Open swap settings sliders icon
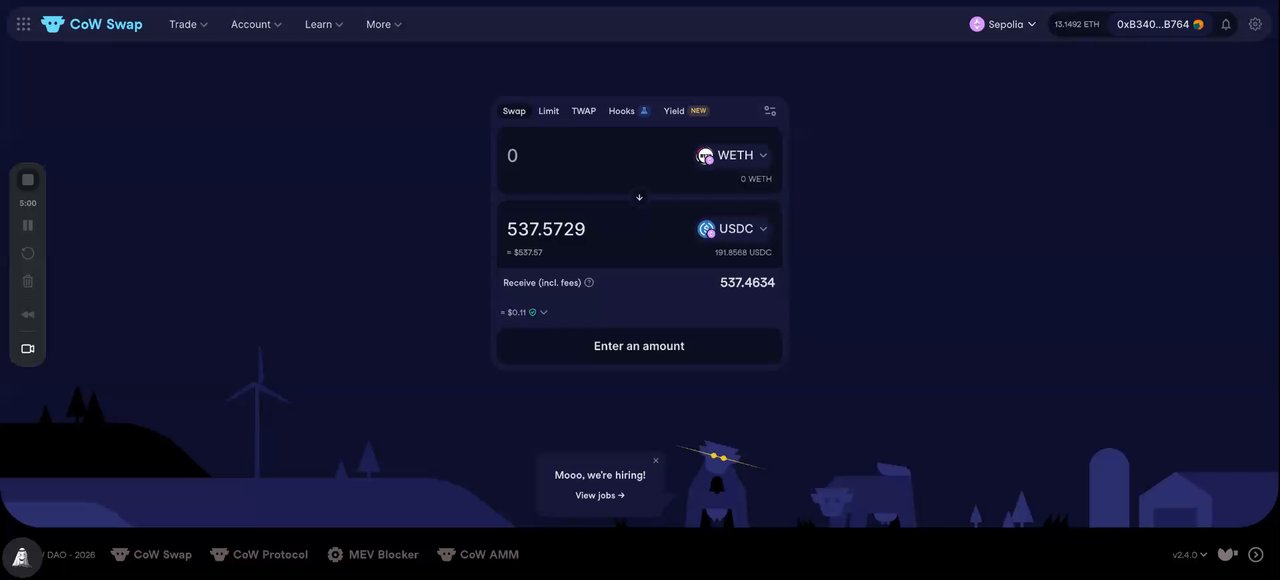The image size is (1280, 580). pyautogui.click(x=770, y=111)
